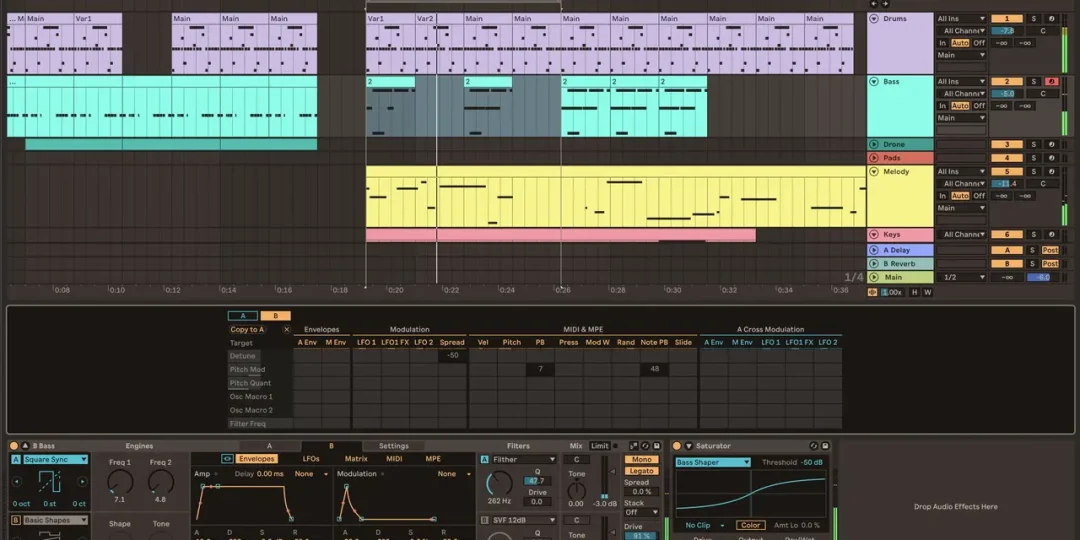Click the Freq 1 knob
This screenshot has height=540, width=1080.
(x=120, y=482)
